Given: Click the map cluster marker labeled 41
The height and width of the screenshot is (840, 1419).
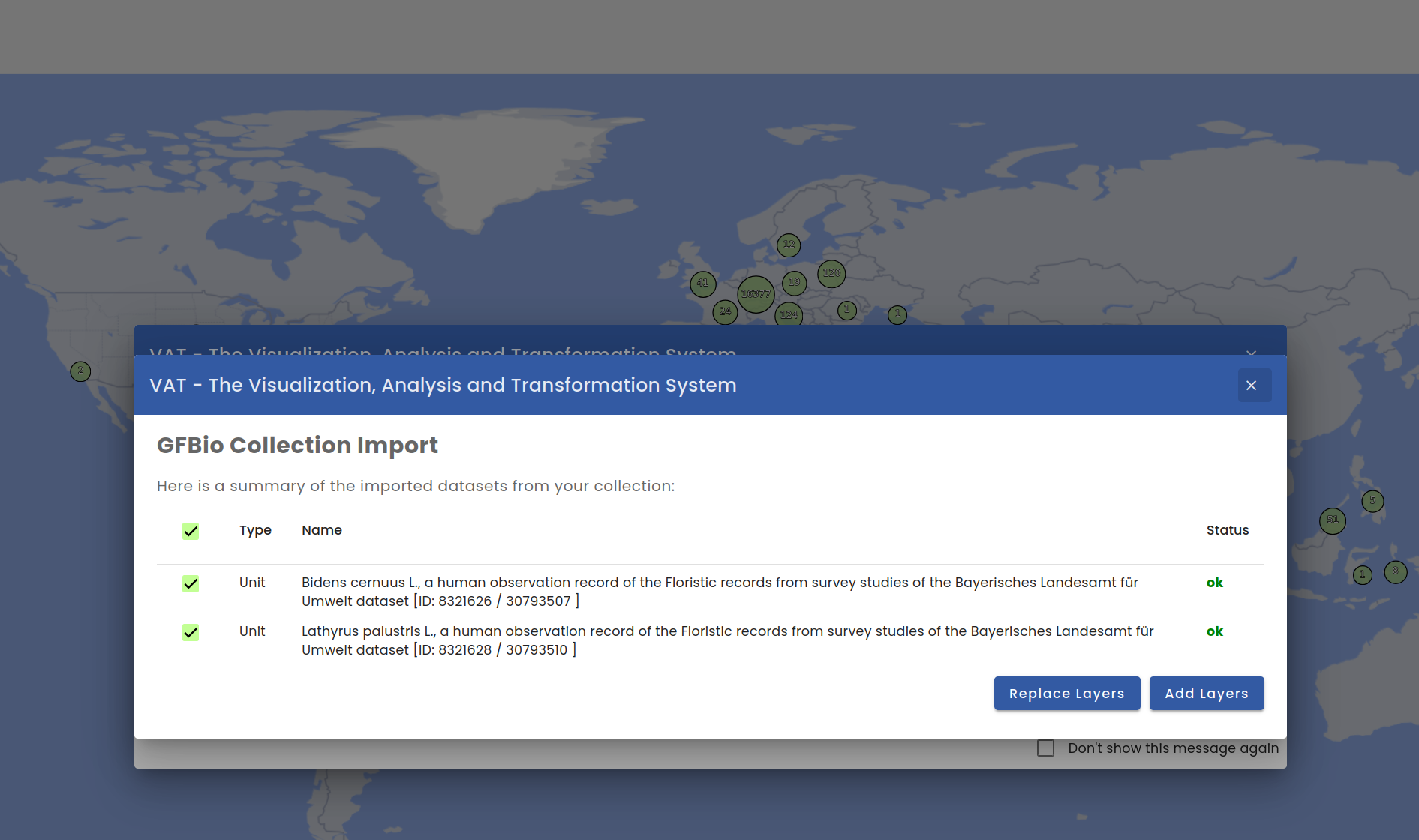Looking at the screenshot, I should (x=703, y=283).
